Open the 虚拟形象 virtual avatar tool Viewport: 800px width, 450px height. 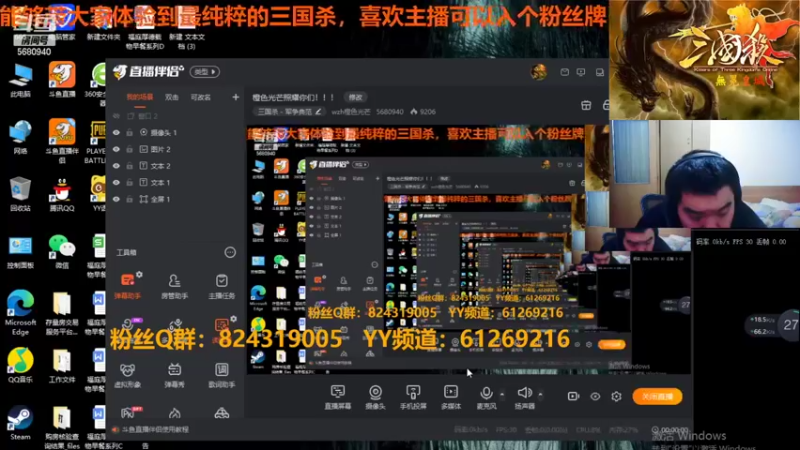pos(128,375)
